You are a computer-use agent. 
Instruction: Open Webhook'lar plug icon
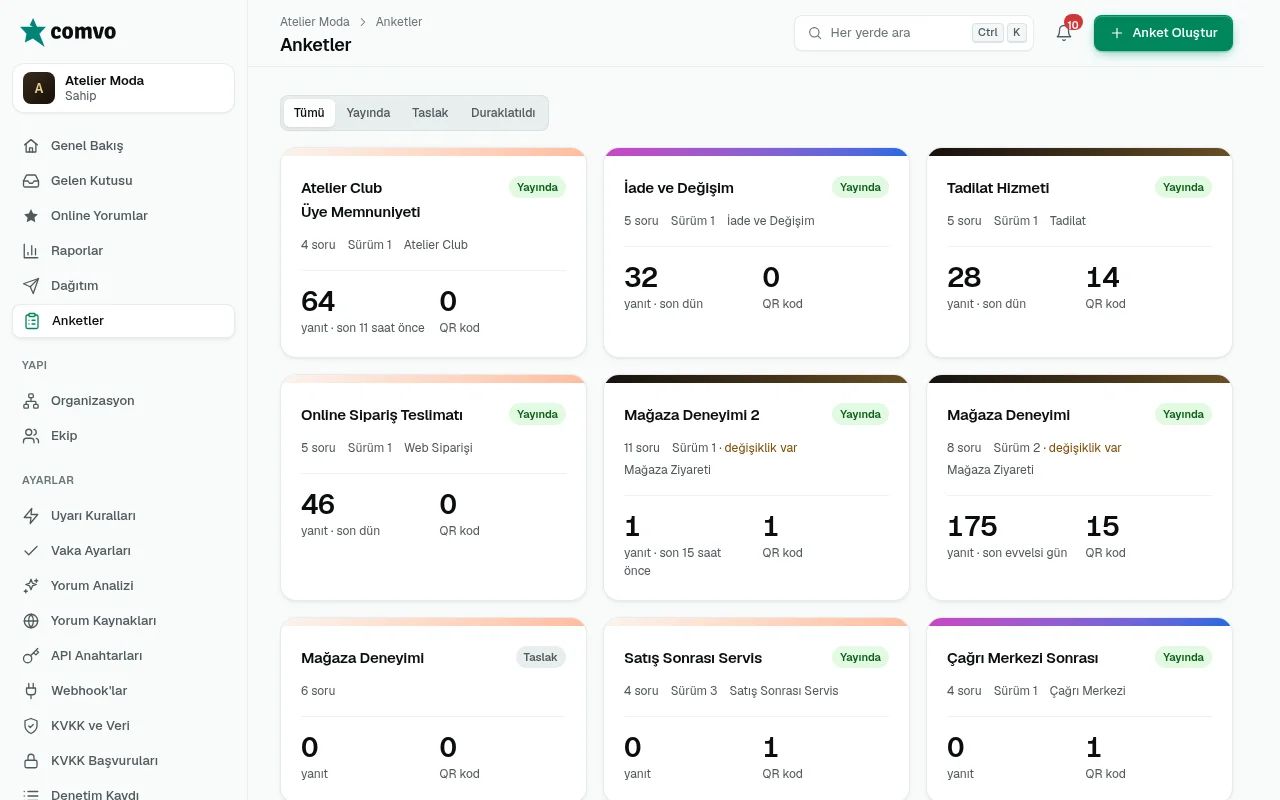(x=31, y=691)
